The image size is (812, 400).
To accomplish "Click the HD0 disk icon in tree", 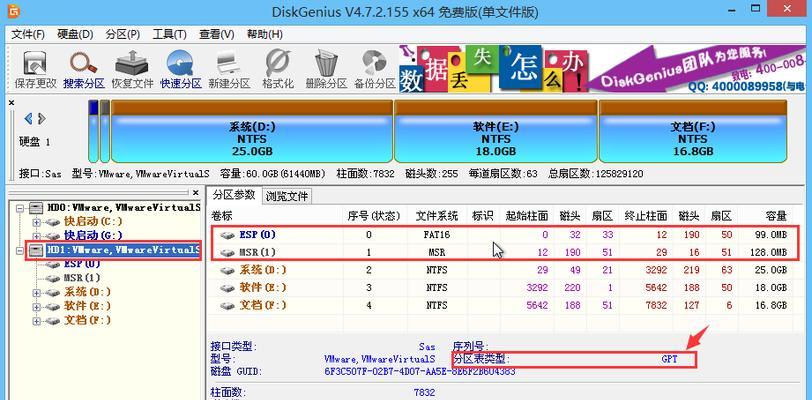I will pyautogui.click(x=36, y=208).
